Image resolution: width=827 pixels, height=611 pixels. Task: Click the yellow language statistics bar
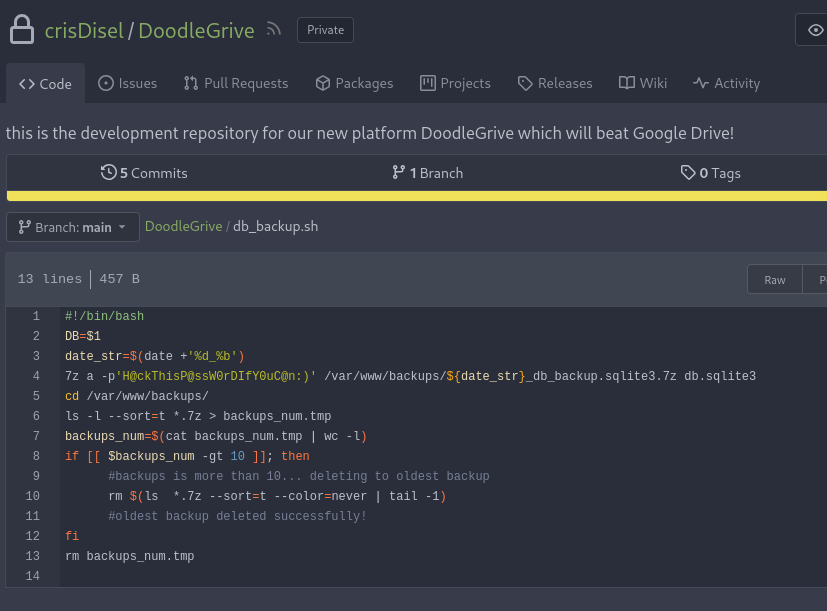(x=417, y=196)
